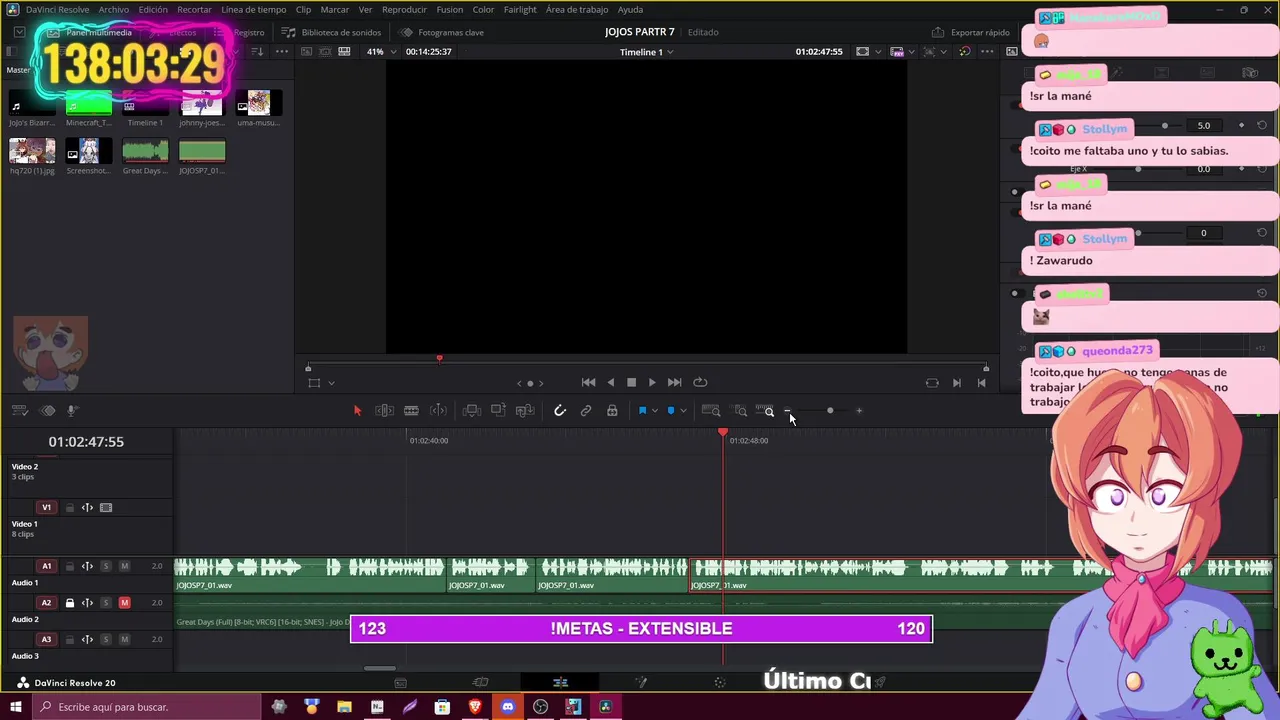Lock the V1 video track
1280x720 pixels.
pos(69,508)
